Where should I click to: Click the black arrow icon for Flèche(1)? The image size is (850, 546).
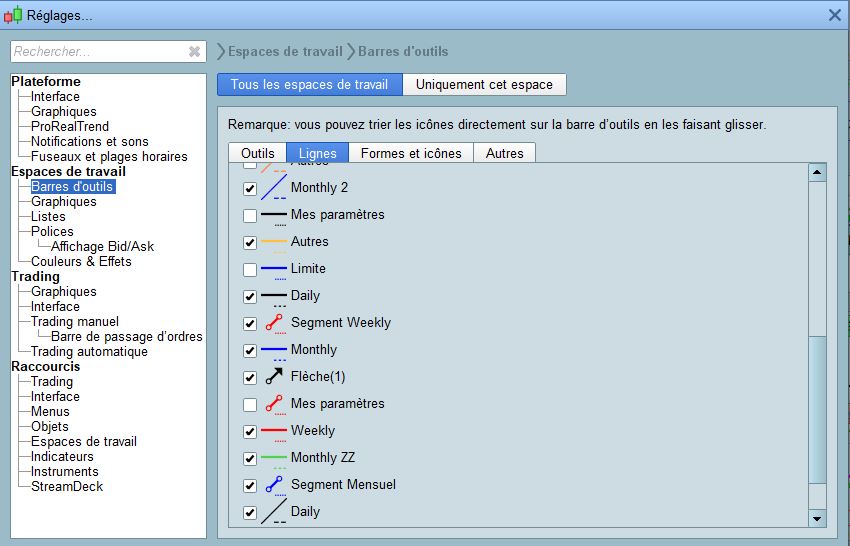pyautogui.click(x=273, y=377)
